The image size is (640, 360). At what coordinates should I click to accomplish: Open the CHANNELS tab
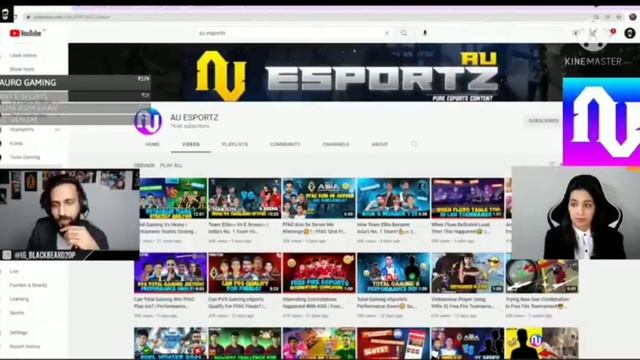tap(336, 144)
